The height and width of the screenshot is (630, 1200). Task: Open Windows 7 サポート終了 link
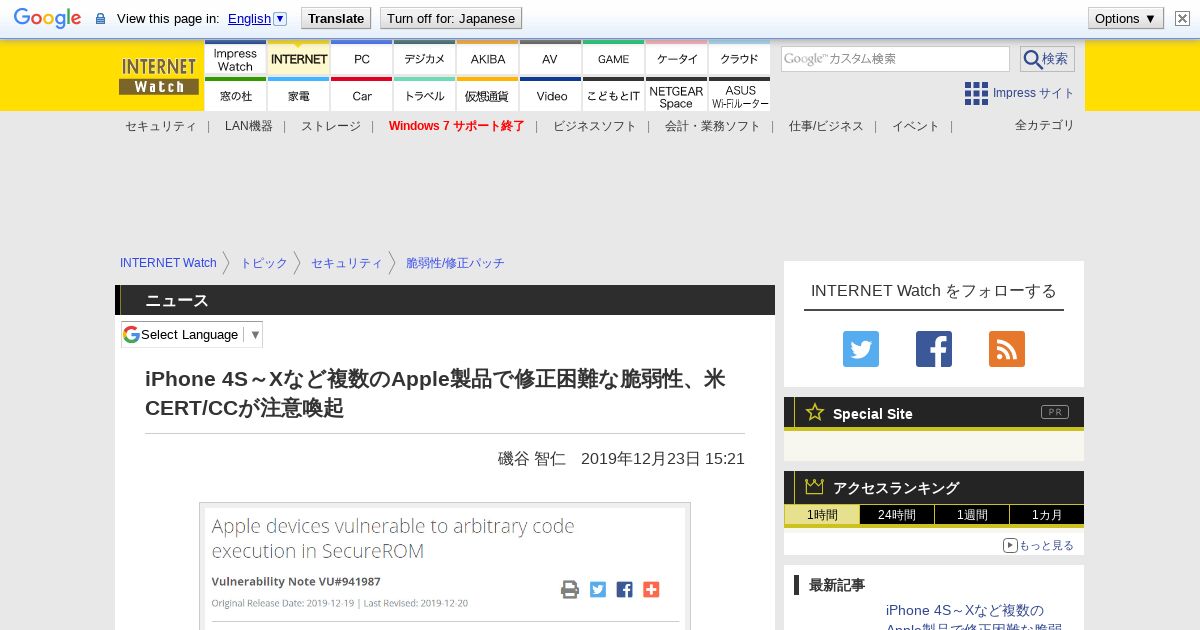(x=456, y=126)
